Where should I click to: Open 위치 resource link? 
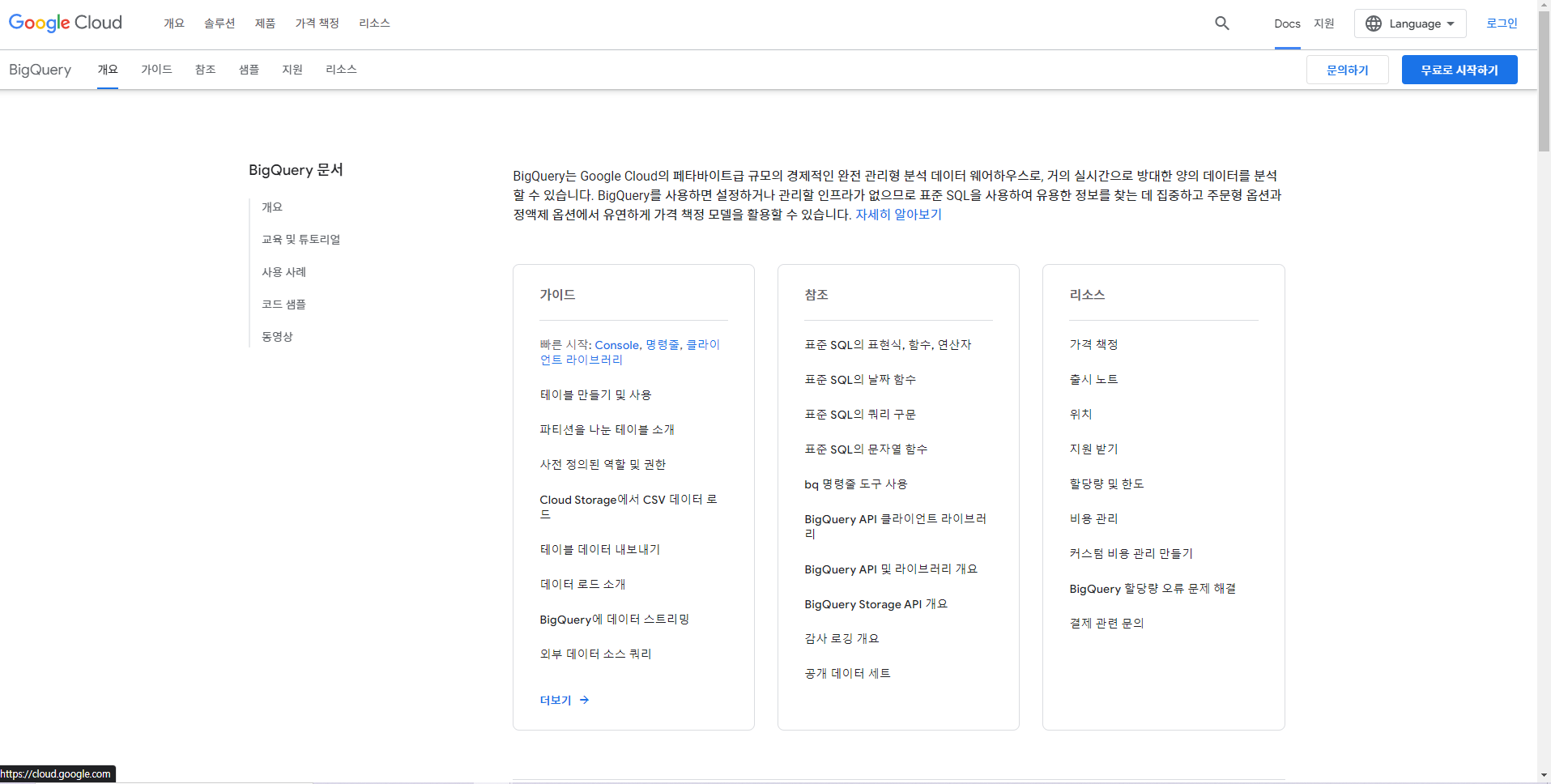click(x=1080, y=415)
